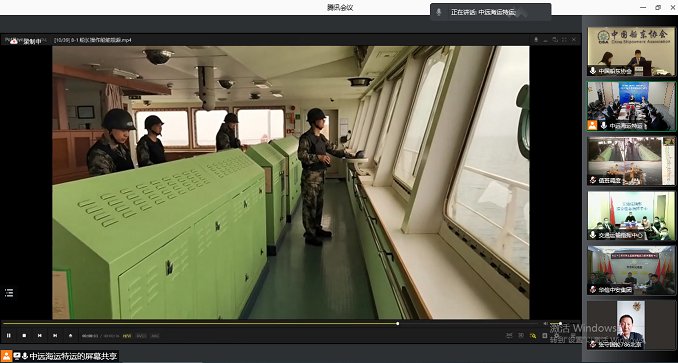Viewport: 678px width, 363px height.
Task: Click the orange presenter avatar icon at bottom-left
Action: coord(6,356)
